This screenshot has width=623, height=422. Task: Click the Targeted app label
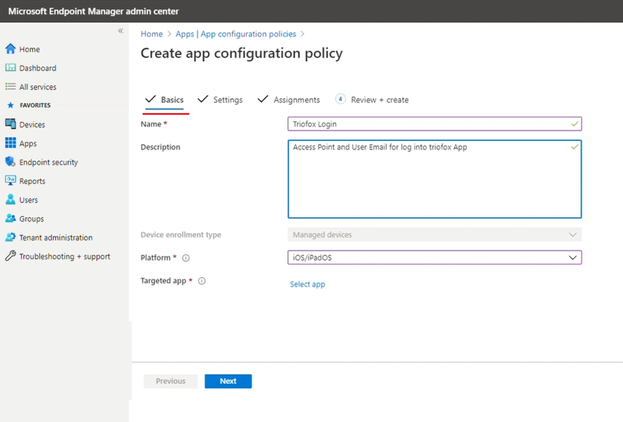[x=163, y=281]
